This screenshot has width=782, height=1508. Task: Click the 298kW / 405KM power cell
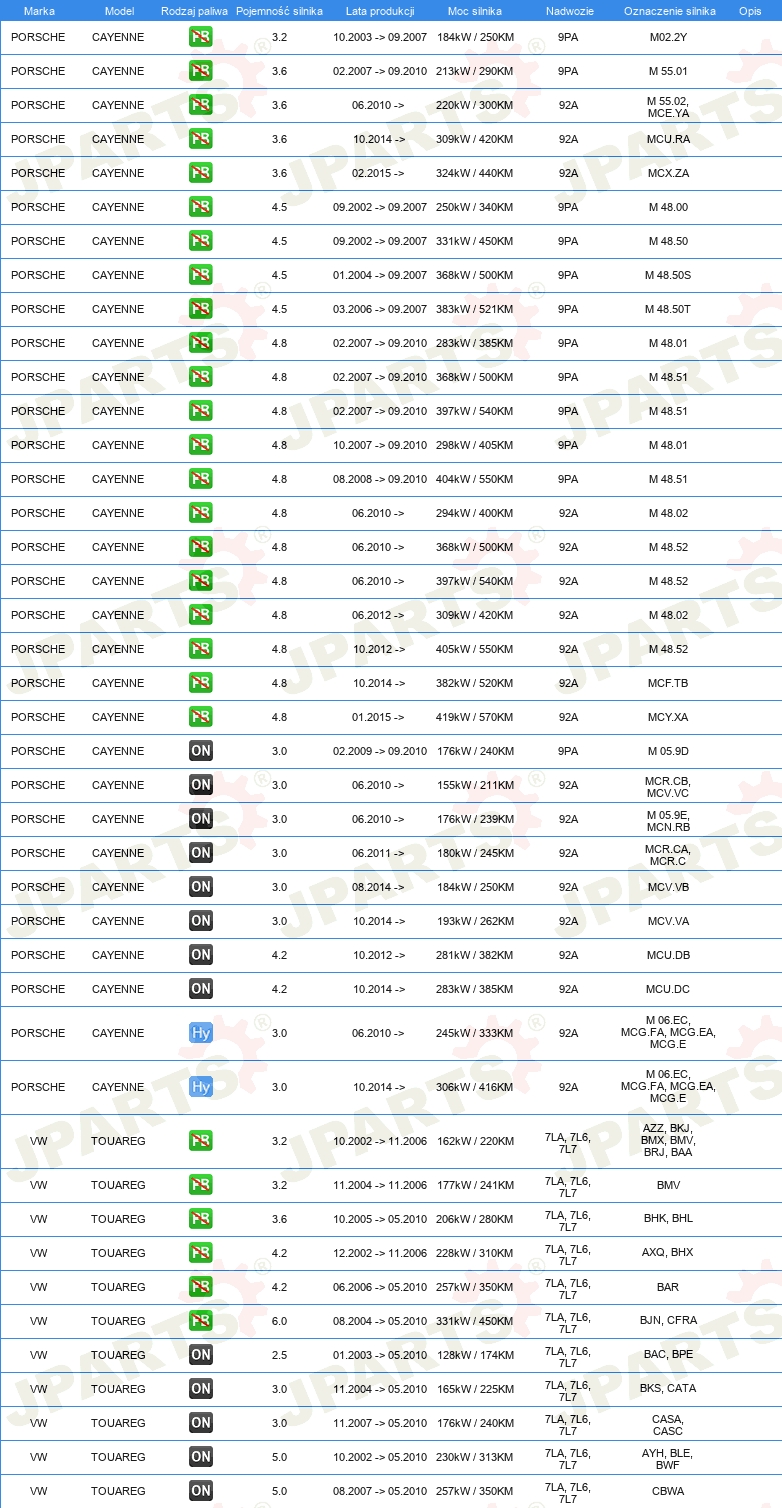[475, 445]
